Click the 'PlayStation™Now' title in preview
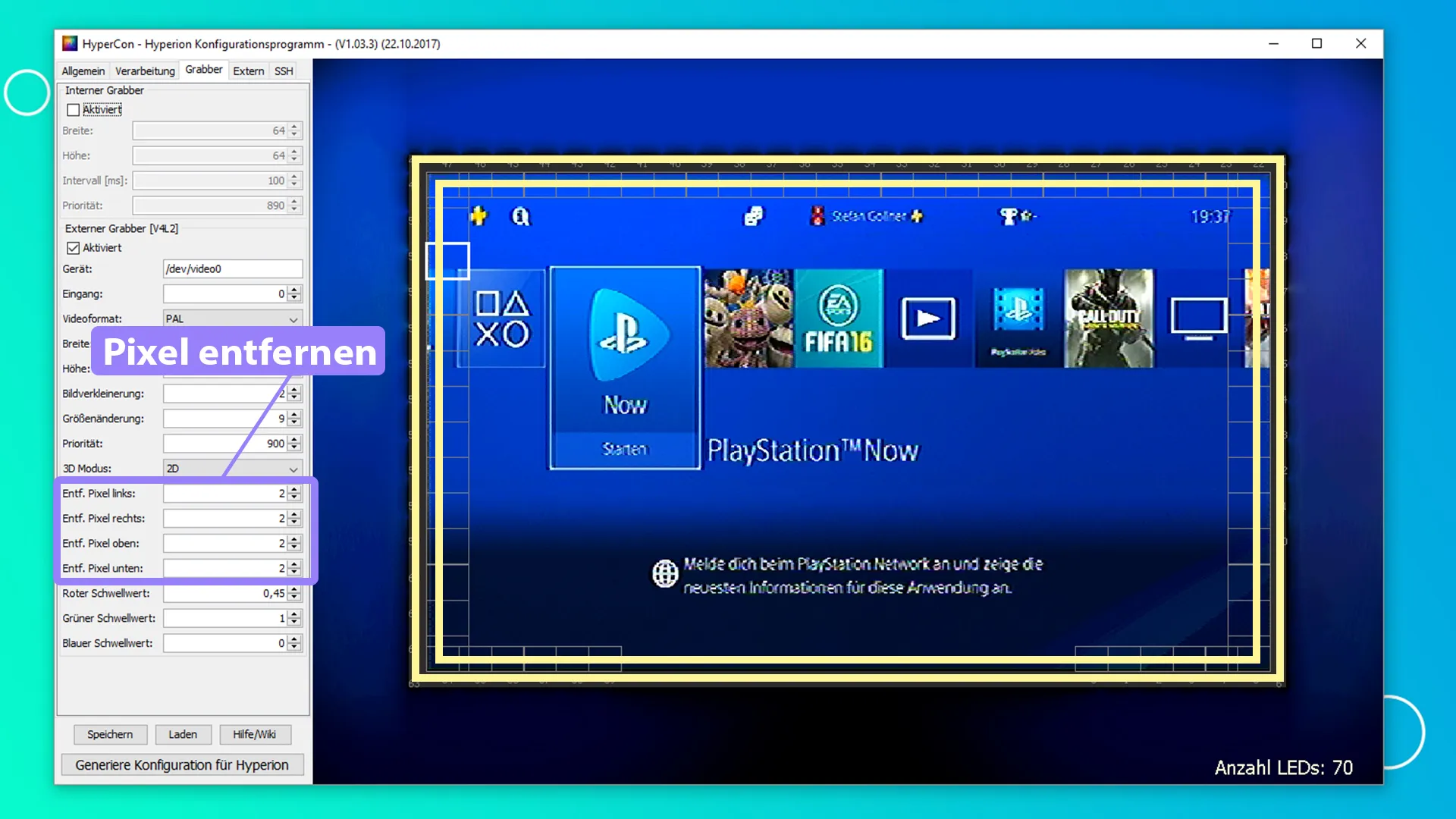Image resolution: width=1456 pixels, height=819 pixels. [x=813, y=451]
